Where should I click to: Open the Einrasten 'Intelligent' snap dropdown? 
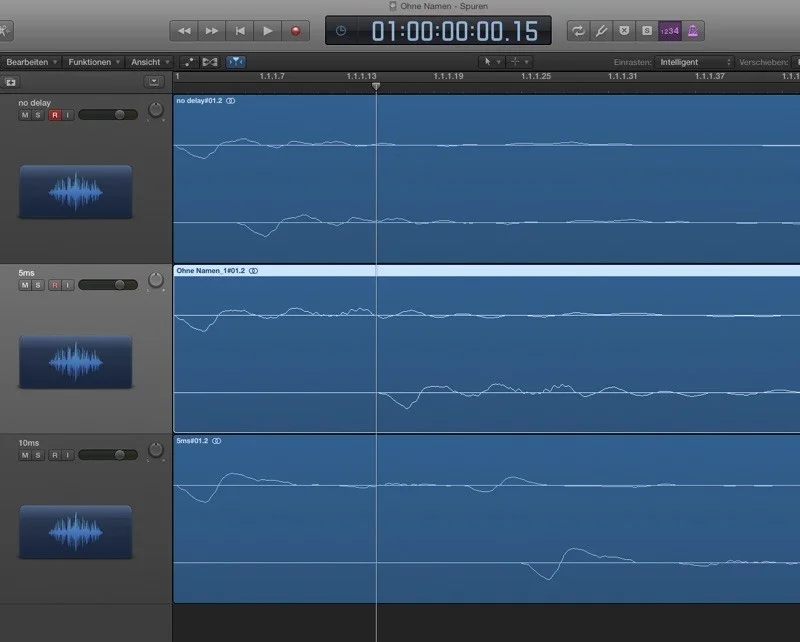click(694, 62)
